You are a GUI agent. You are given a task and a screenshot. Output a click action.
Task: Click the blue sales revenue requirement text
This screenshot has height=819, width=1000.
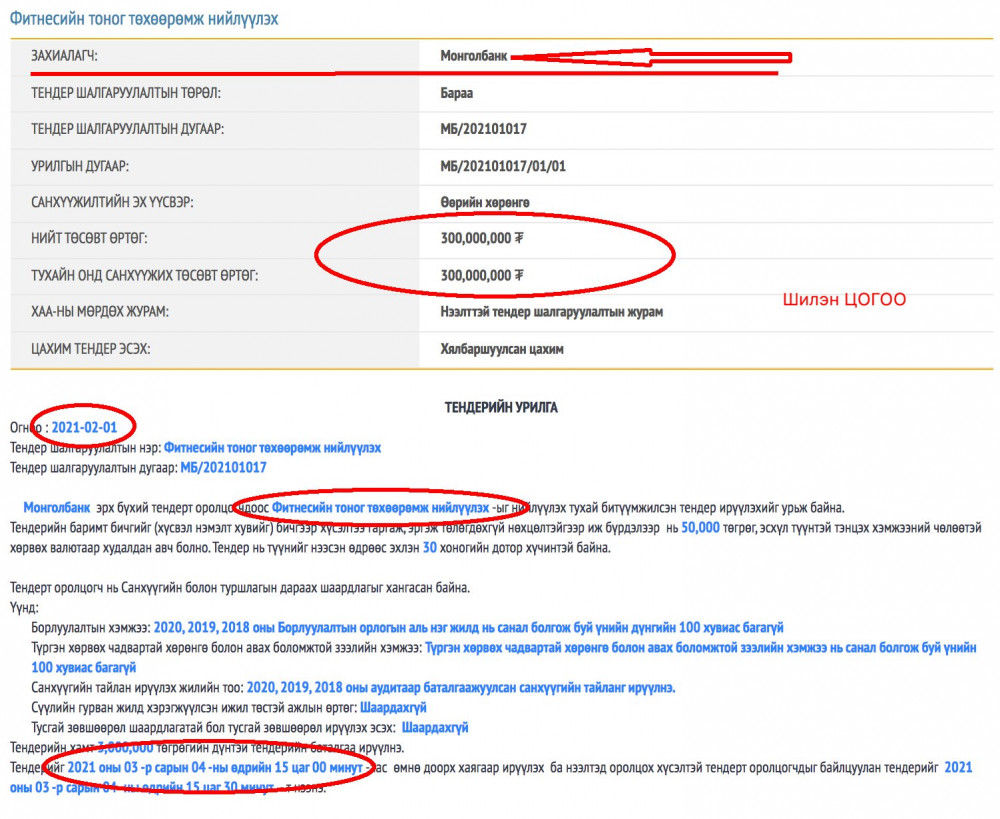click(x=469, y=627)
